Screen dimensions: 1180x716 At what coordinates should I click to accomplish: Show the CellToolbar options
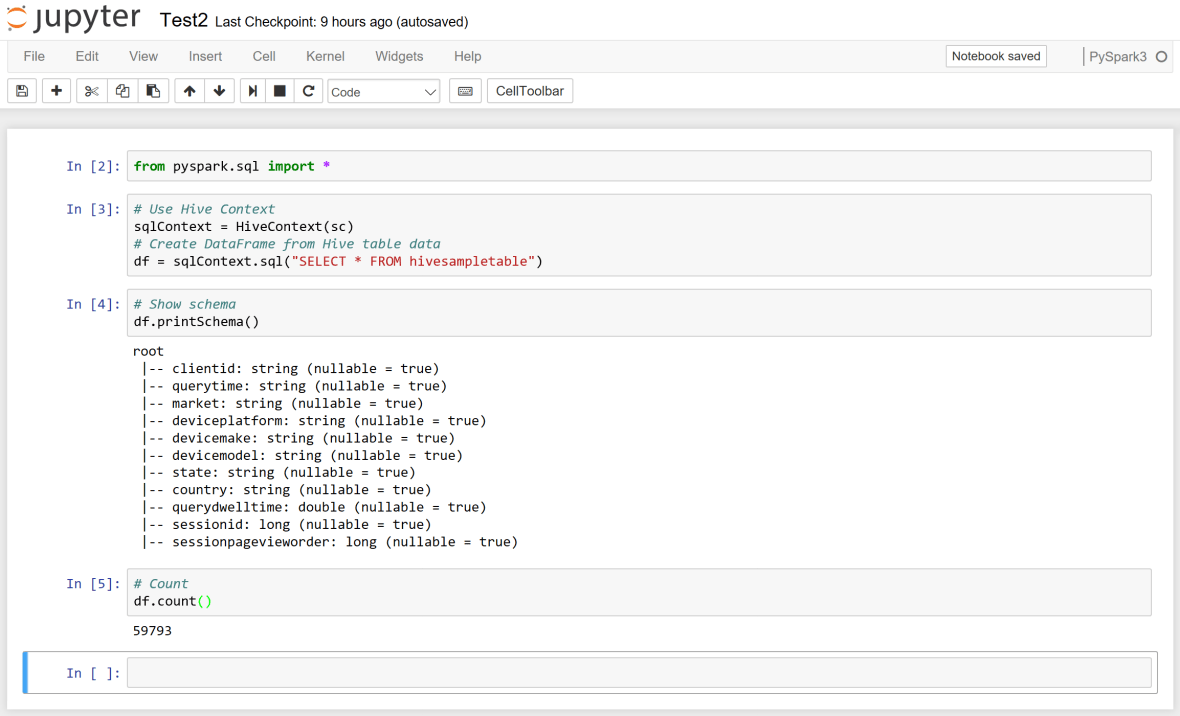coord(530,90)
